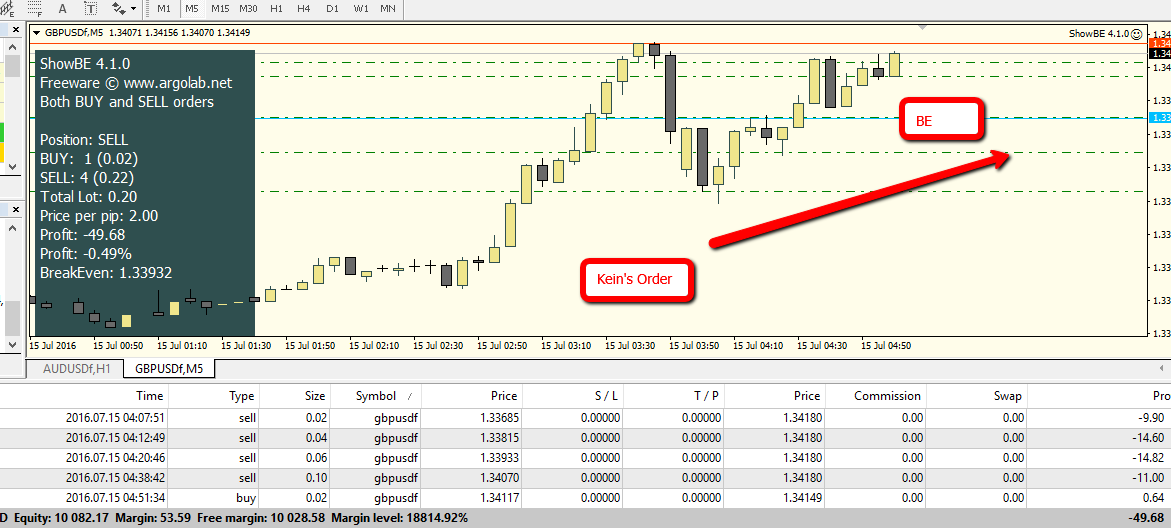The width and height of the screenshot is (1171, 528).
Task: Switch chart to M5 timeframe
Action: [192, 9]
